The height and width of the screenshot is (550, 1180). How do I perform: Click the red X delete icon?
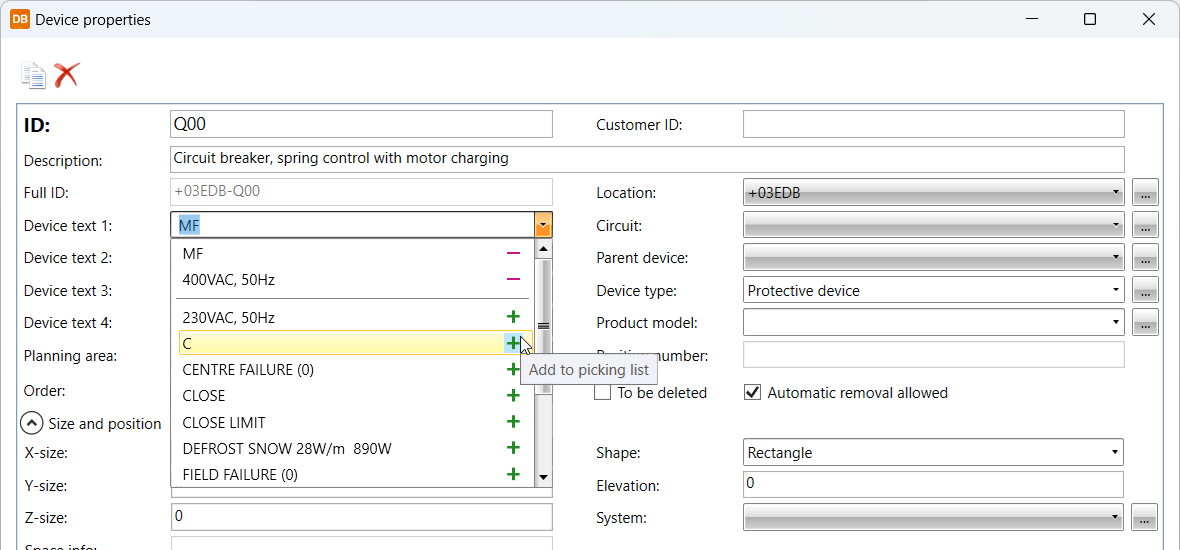[67, 75]
